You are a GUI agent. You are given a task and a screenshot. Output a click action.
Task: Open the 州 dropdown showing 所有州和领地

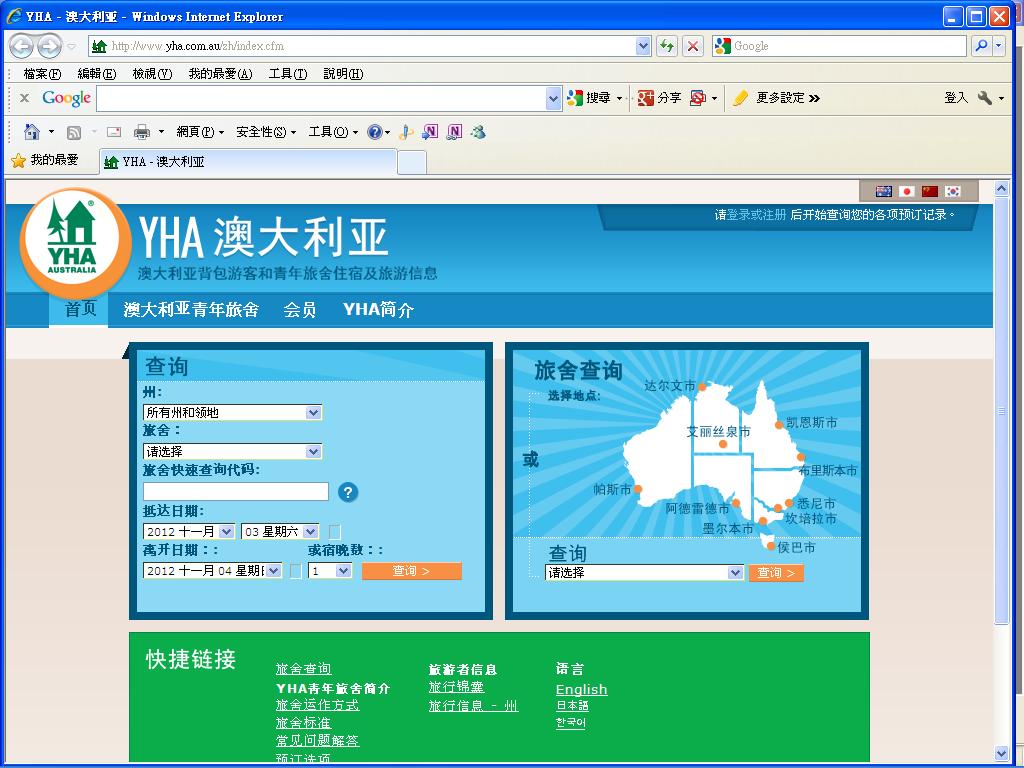pyautogui.click(x=232, y=413)
